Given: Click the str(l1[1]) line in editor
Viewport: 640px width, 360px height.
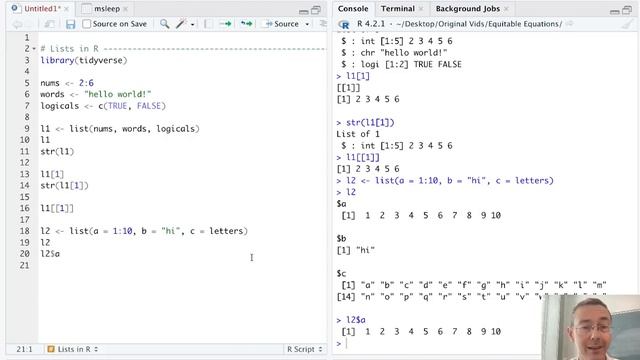Looking at the screenshot, I should point(64,186).
